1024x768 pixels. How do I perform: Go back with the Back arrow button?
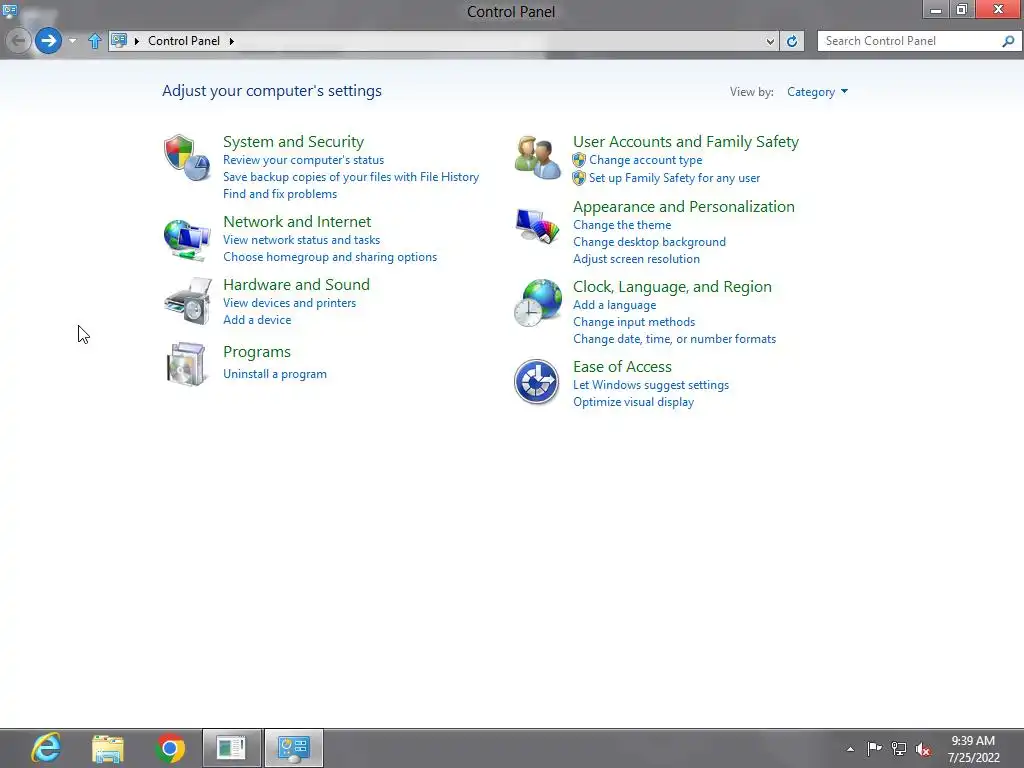click(18, 41)
